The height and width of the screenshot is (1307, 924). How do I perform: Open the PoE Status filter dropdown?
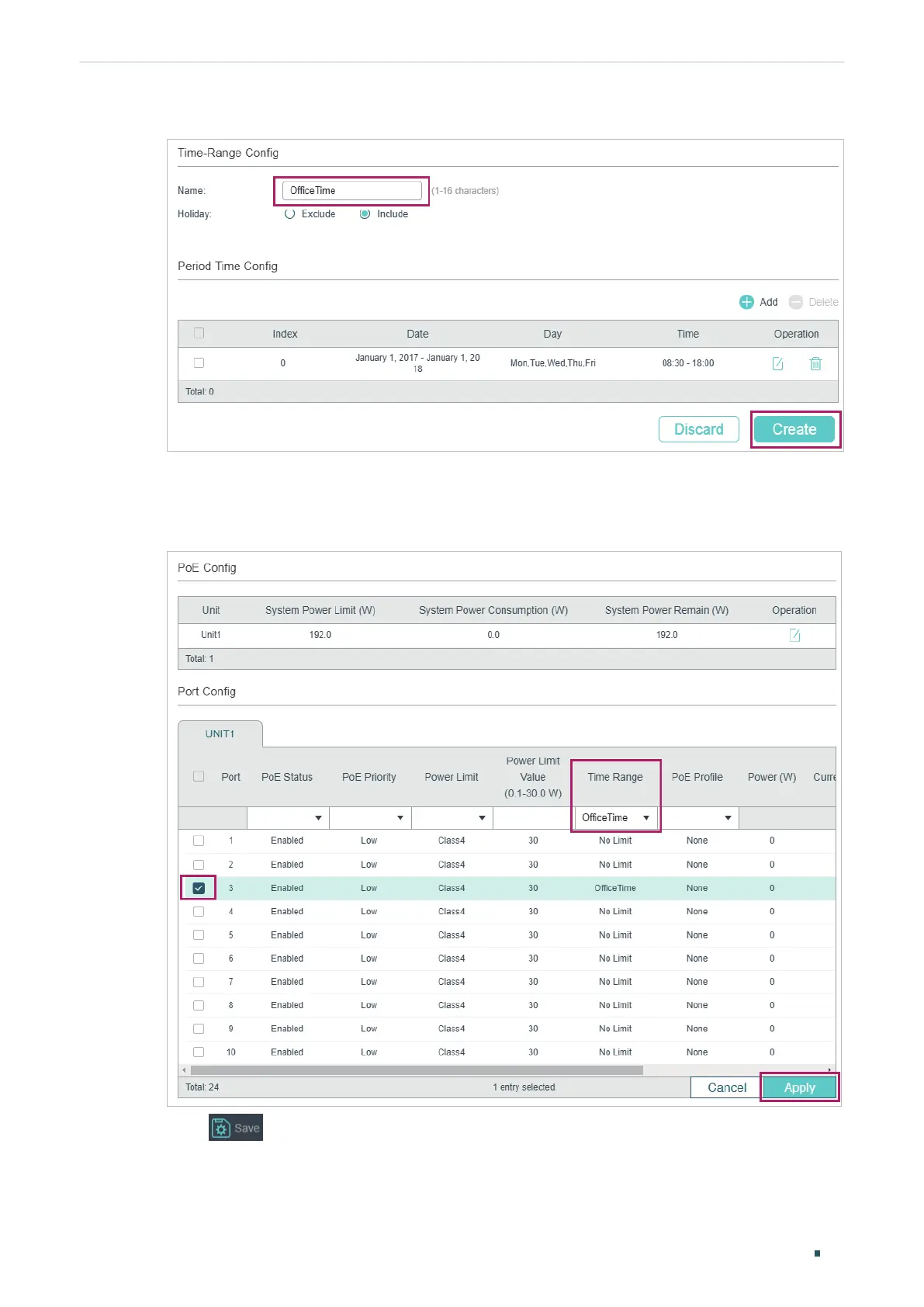pos(288,818)
